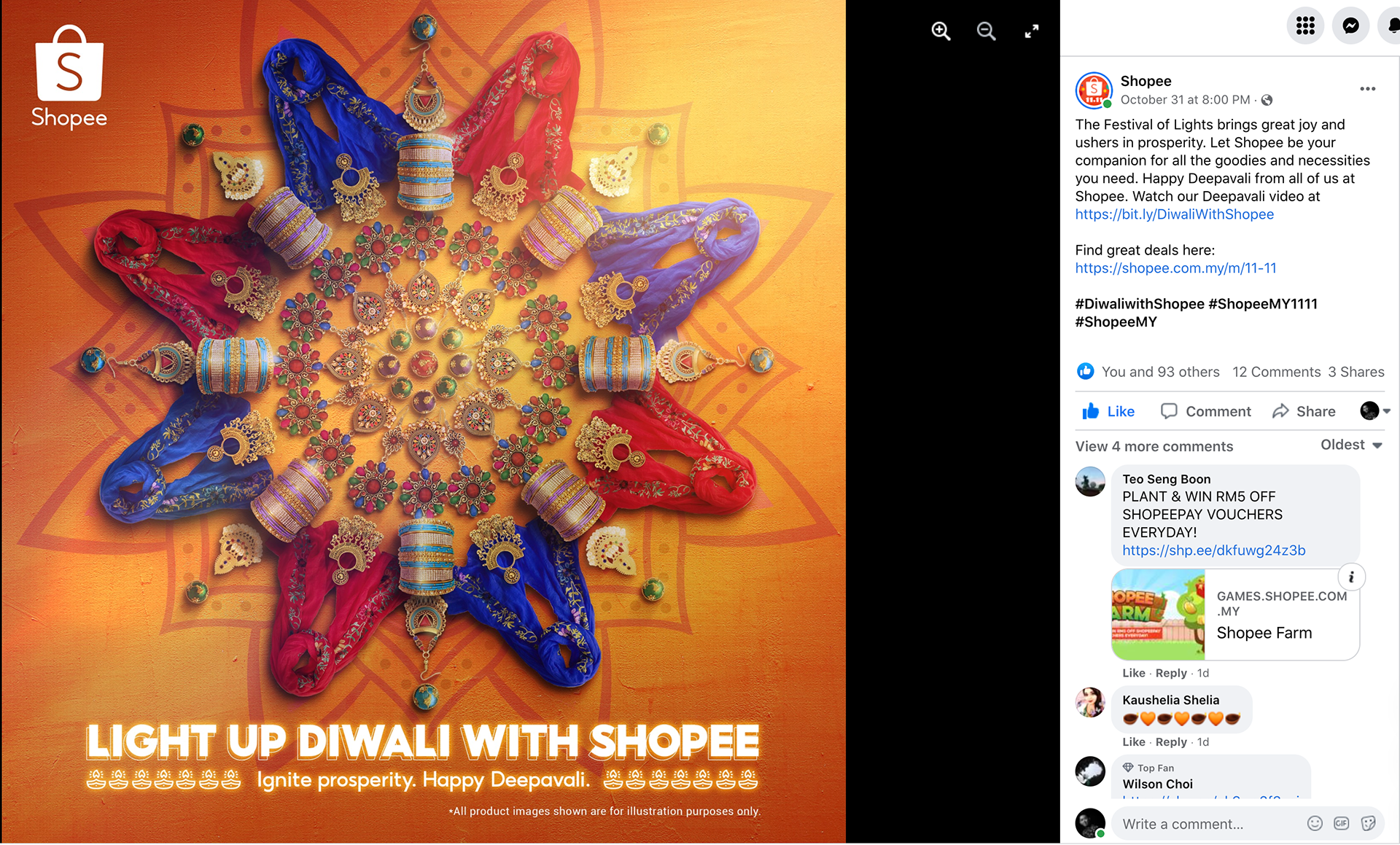The height and width of the screenshot is (845, 1400).
Task: Open the Shopee Farm link thumbnail
Action: coord(1158,615)
